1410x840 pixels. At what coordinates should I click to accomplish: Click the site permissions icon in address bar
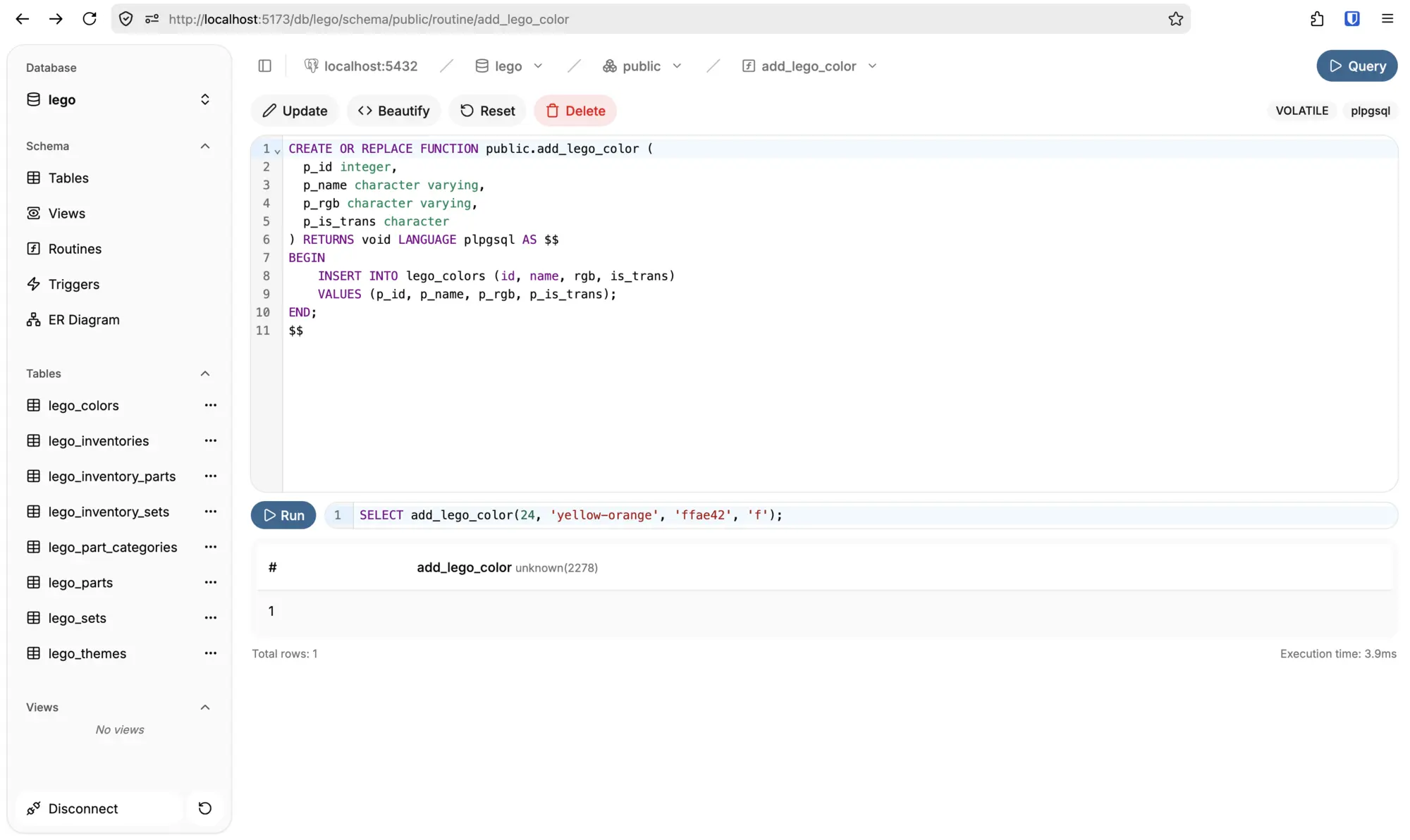pyautogui.click(x=152, y=19)
